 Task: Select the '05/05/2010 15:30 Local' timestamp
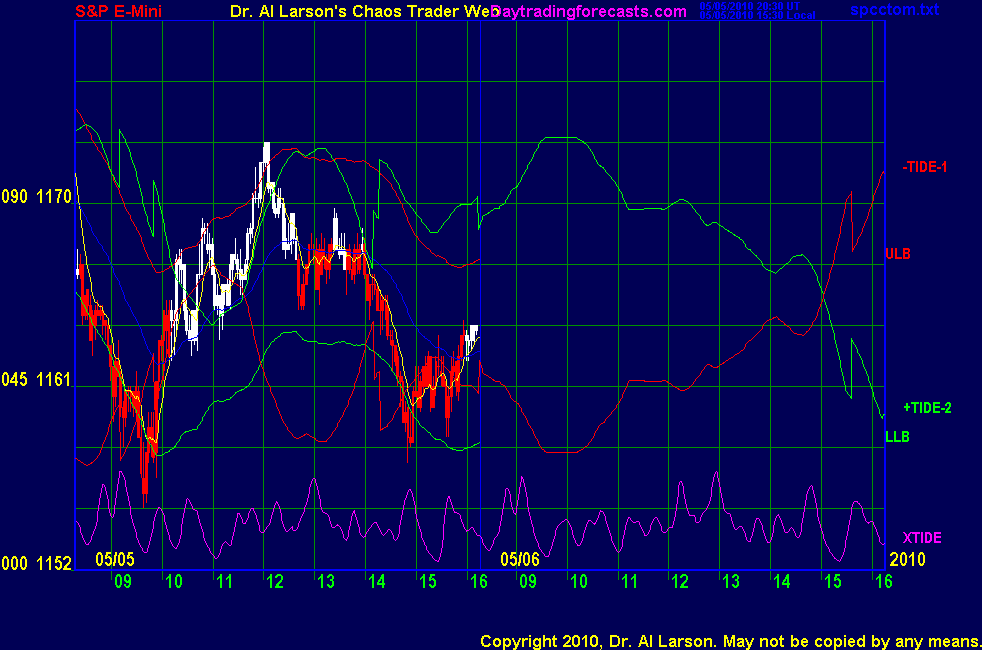coord(758,15)
